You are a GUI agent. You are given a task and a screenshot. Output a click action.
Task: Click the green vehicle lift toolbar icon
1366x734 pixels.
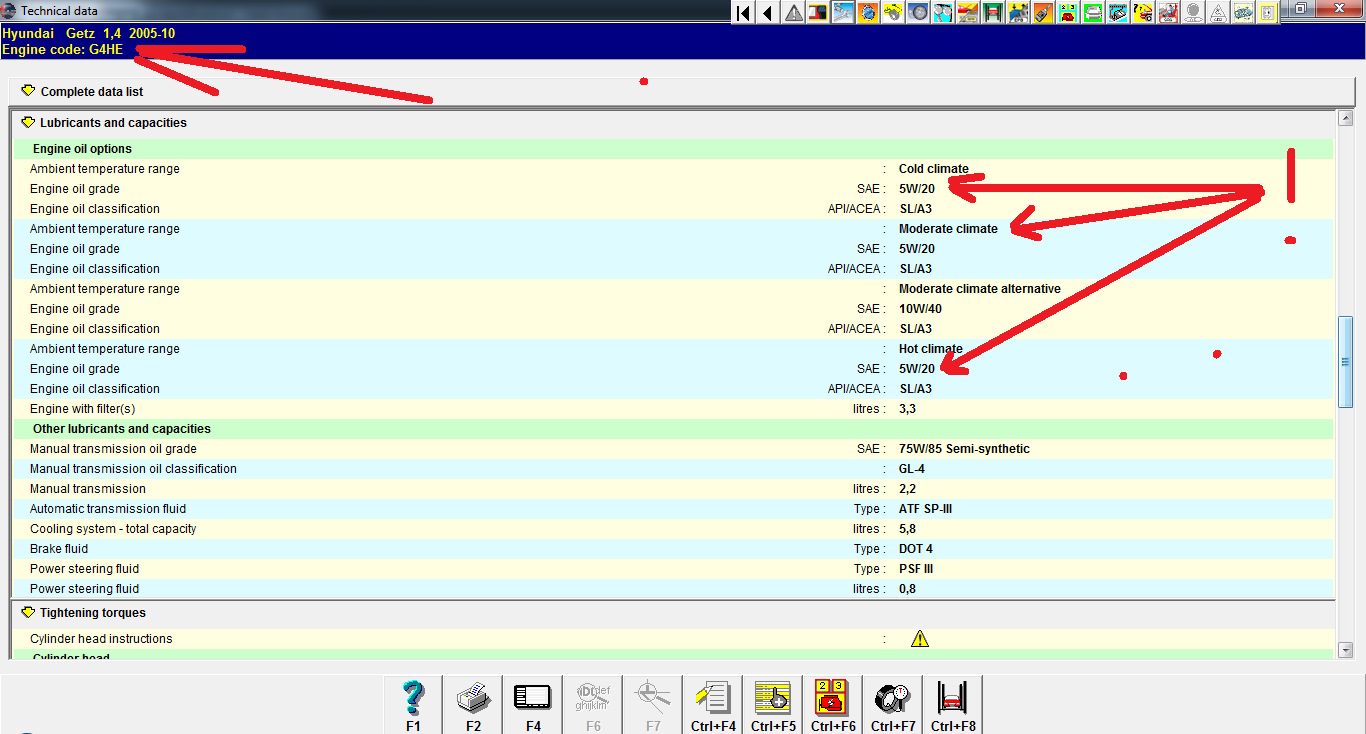point(993,13)
